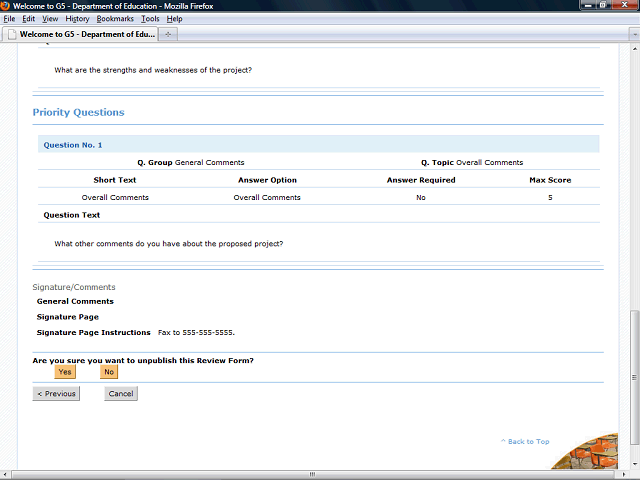Click the Firefox logo in title bar
Image resolution: width=640 pixels, height=480 pixels.
(x=6, y=6)
